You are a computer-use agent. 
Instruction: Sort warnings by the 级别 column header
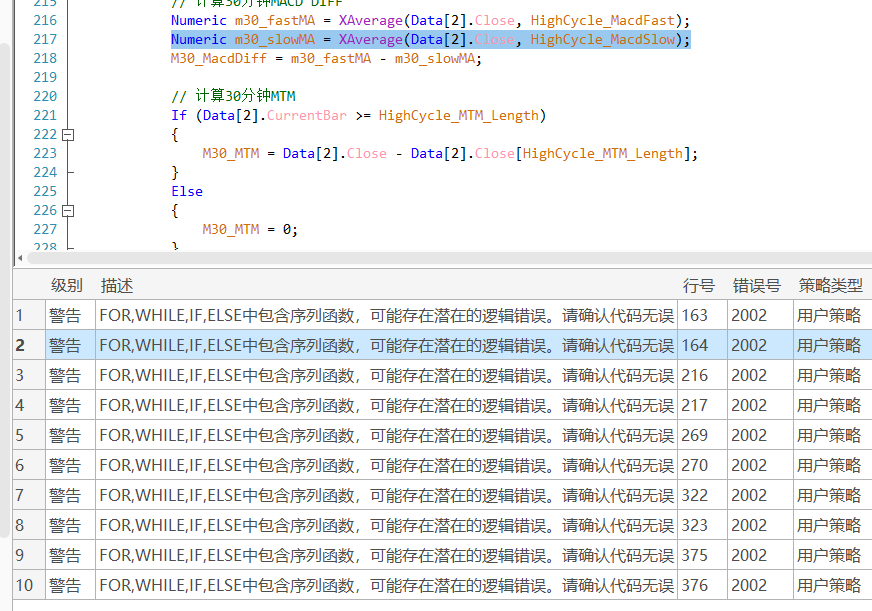[x=67, y=286]
